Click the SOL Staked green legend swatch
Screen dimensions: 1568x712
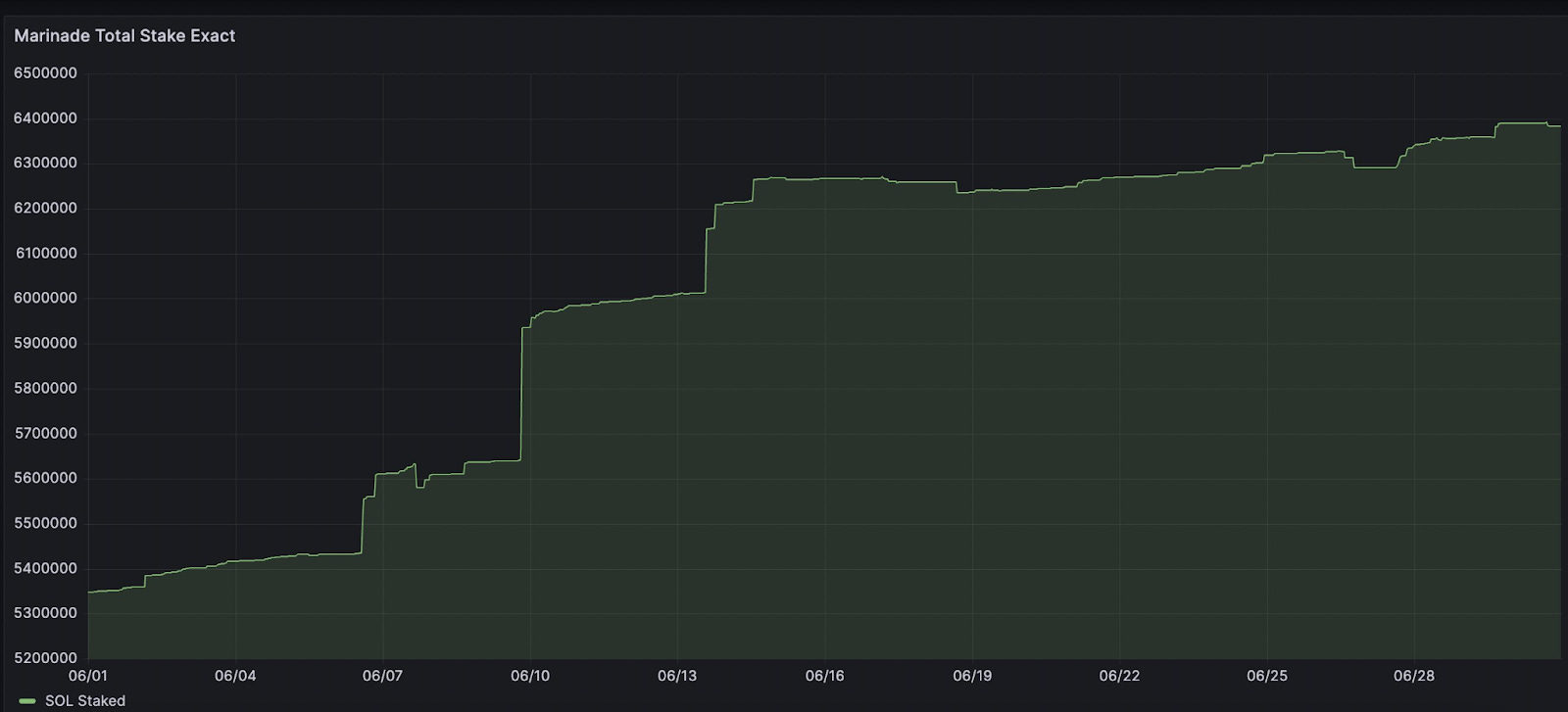[x=27, y=701]
